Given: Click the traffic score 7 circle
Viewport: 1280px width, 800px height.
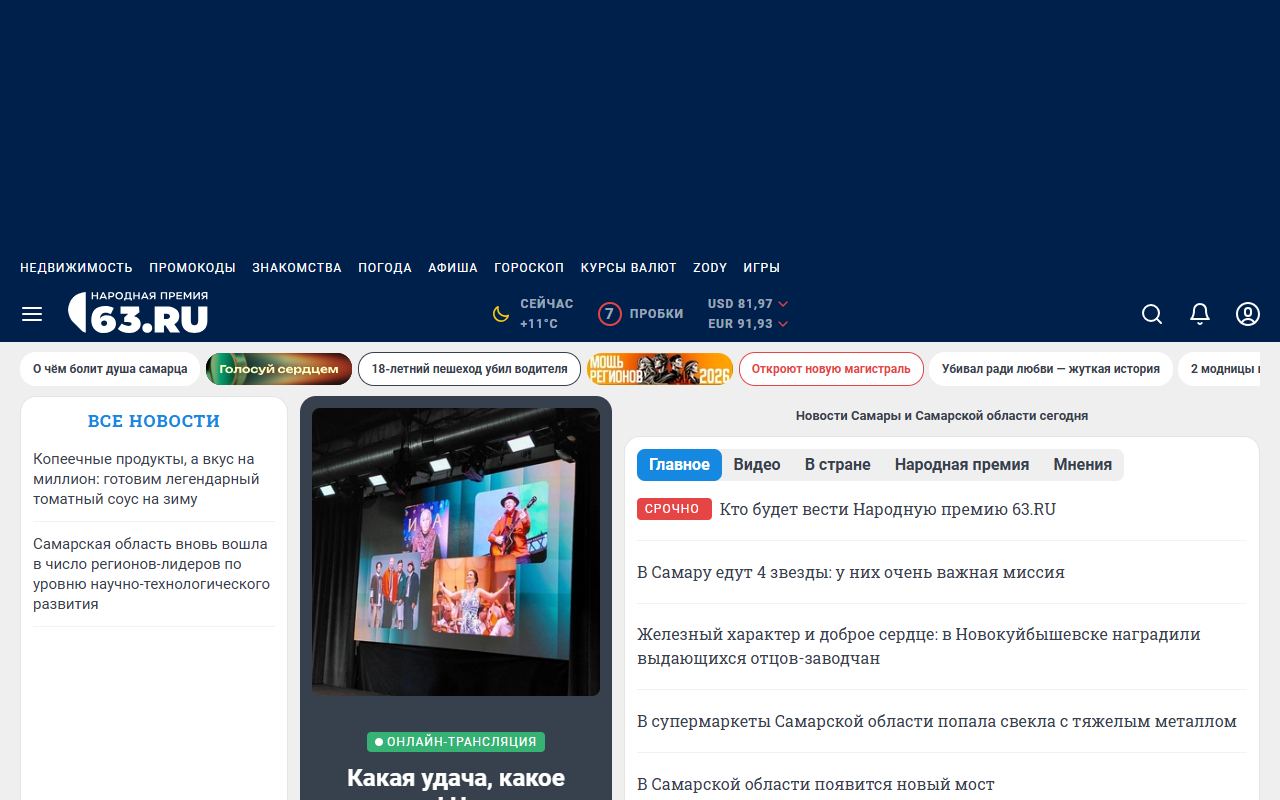Looking at the screenshot, I should (x=610, y=314).
